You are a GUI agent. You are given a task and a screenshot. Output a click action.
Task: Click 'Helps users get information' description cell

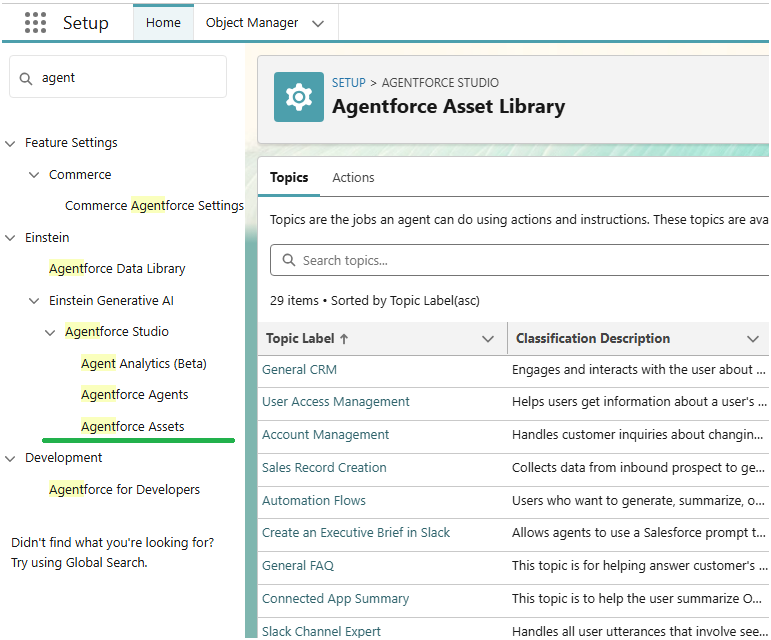tap(639, 402)
